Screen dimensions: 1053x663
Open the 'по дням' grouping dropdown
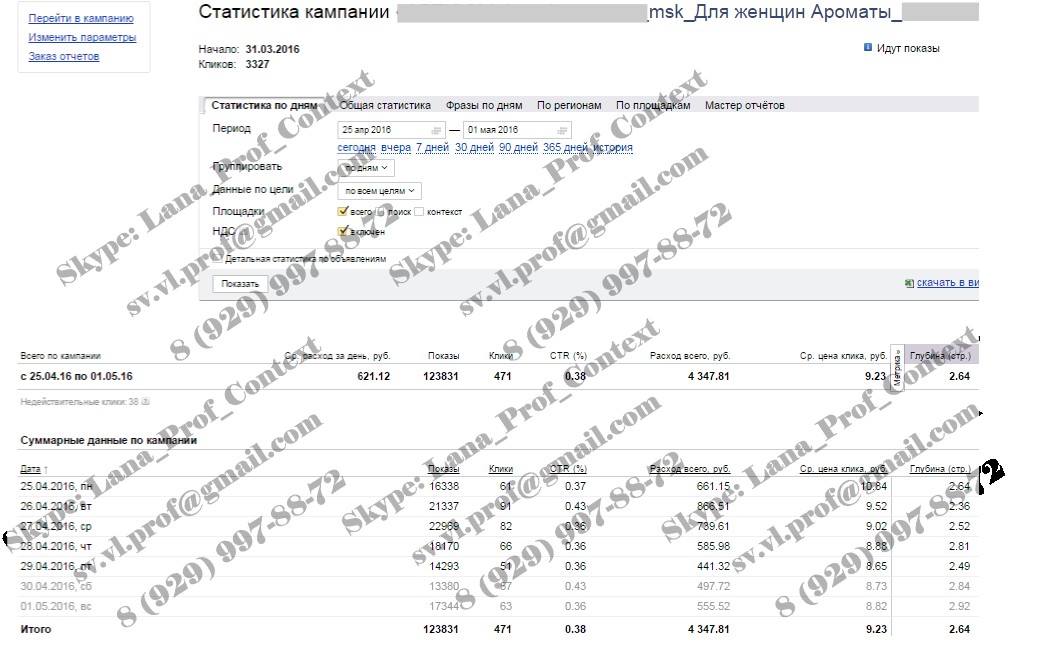tap(366, 168)
